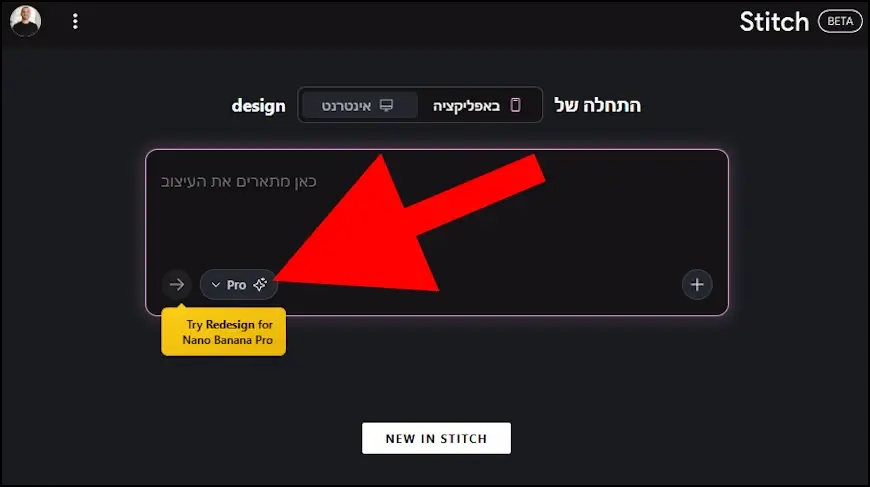Expand the Pro model dropdown
870x487 pixels.
238,285
